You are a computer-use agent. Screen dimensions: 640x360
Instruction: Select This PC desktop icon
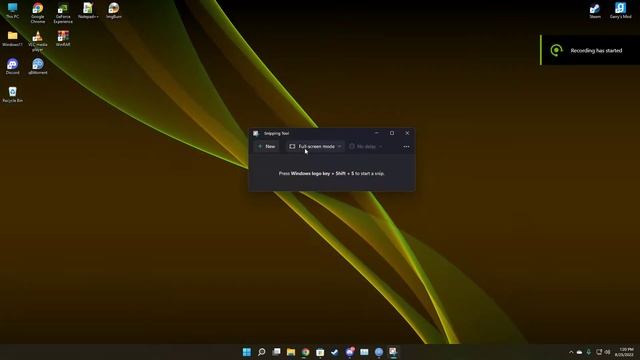pyautogui.click(x=13, y=11)
